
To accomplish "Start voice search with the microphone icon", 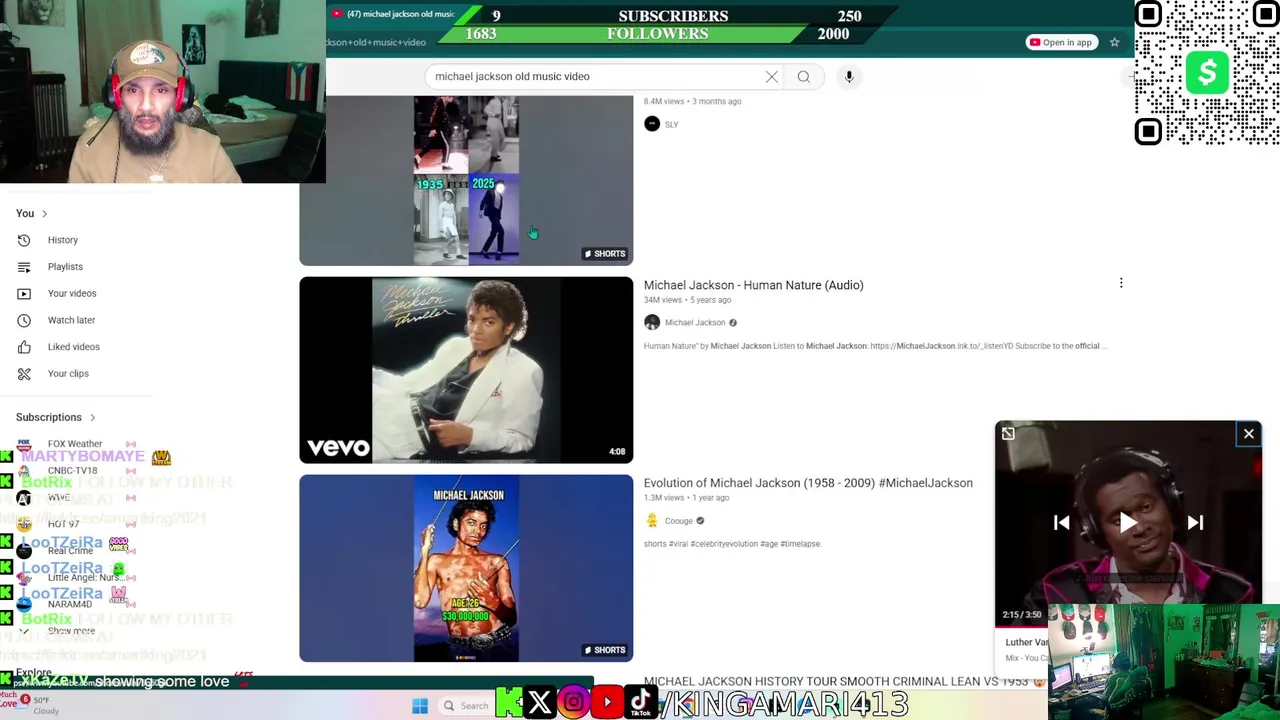I will 849,76.
